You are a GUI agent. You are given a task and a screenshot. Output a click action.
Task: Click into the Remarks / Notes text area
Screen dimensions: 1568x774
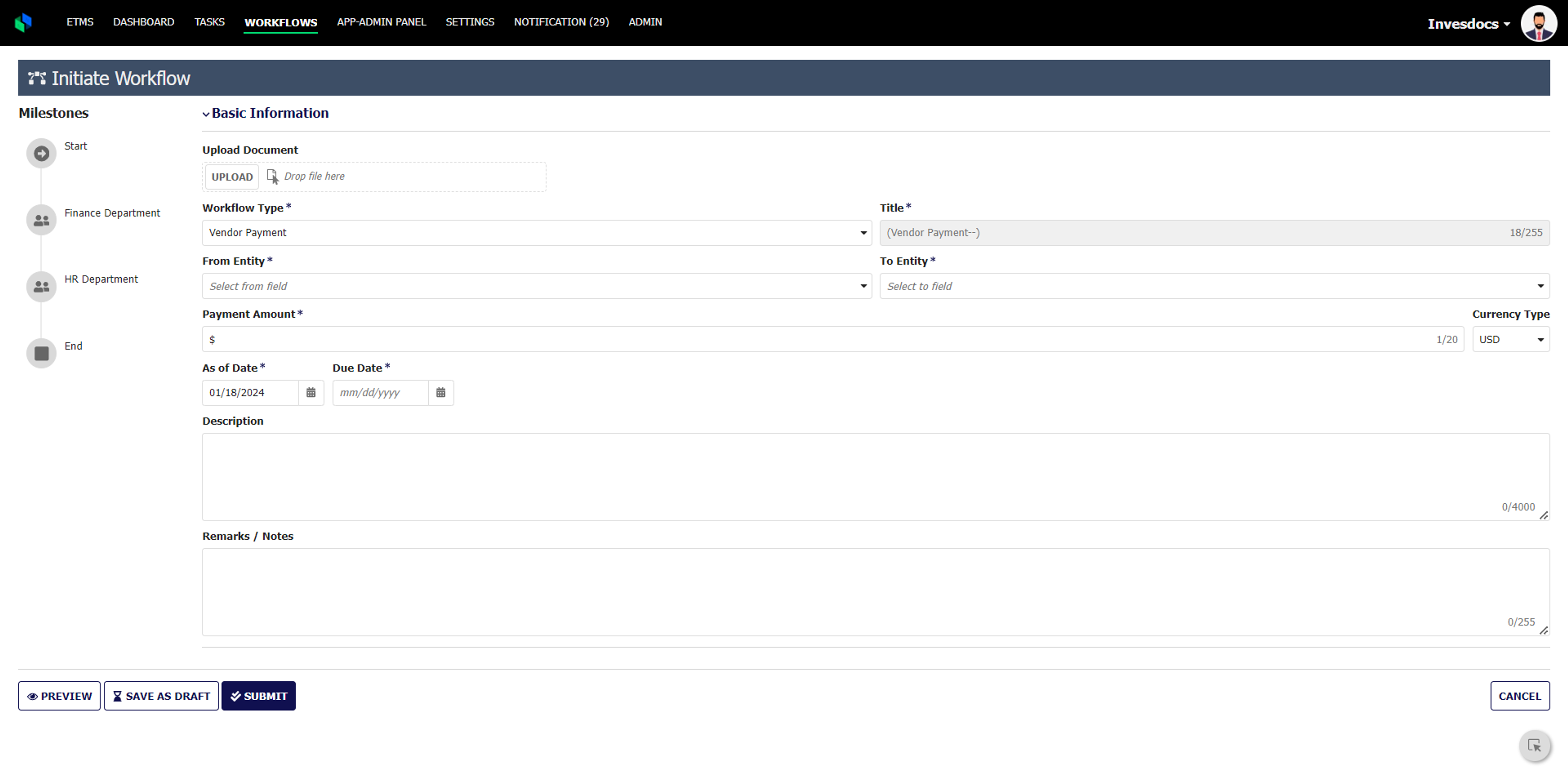(876, 592)
